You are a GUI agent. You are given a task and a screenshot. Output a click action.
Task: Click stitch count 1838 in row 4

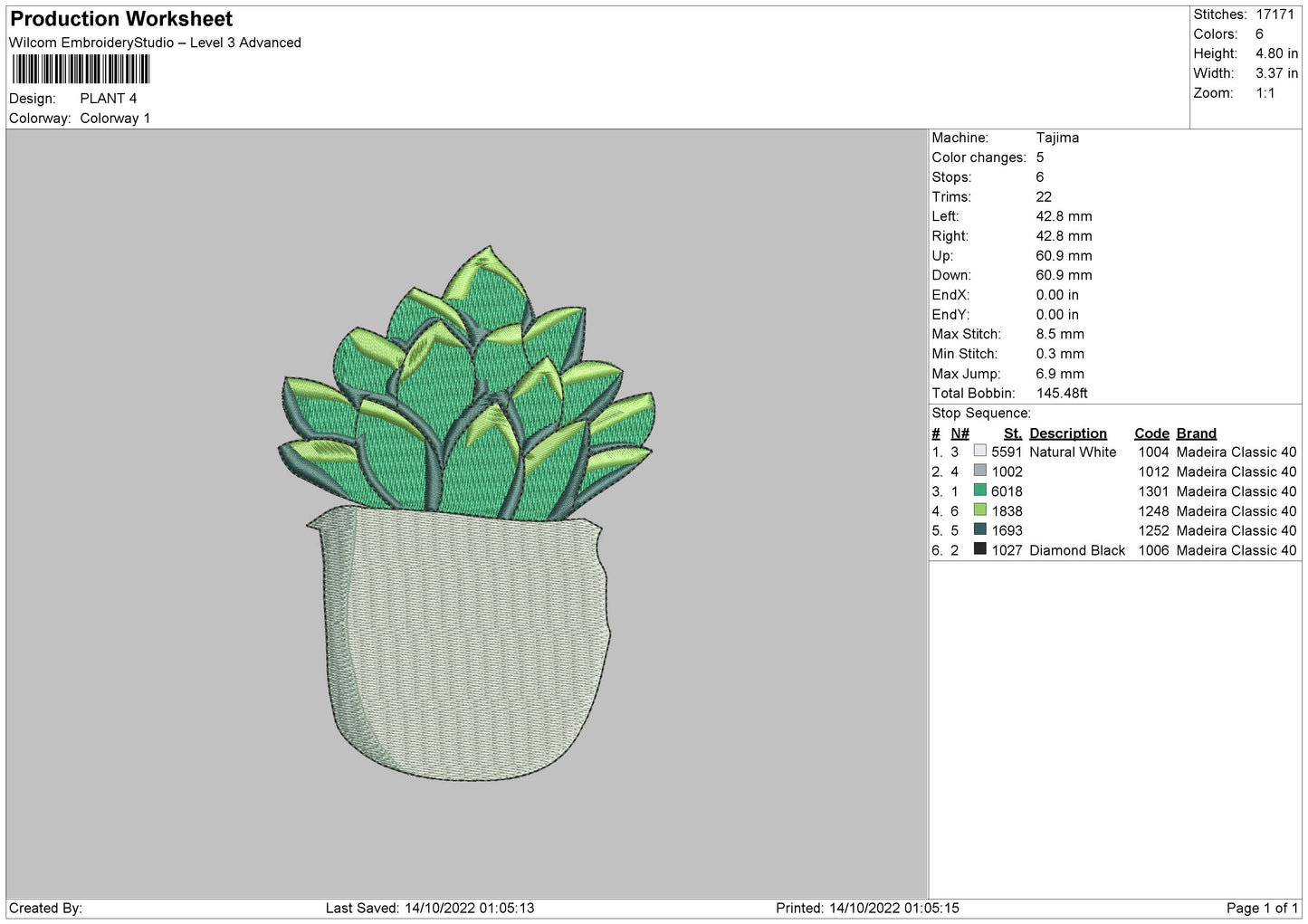coord(1007,511)
